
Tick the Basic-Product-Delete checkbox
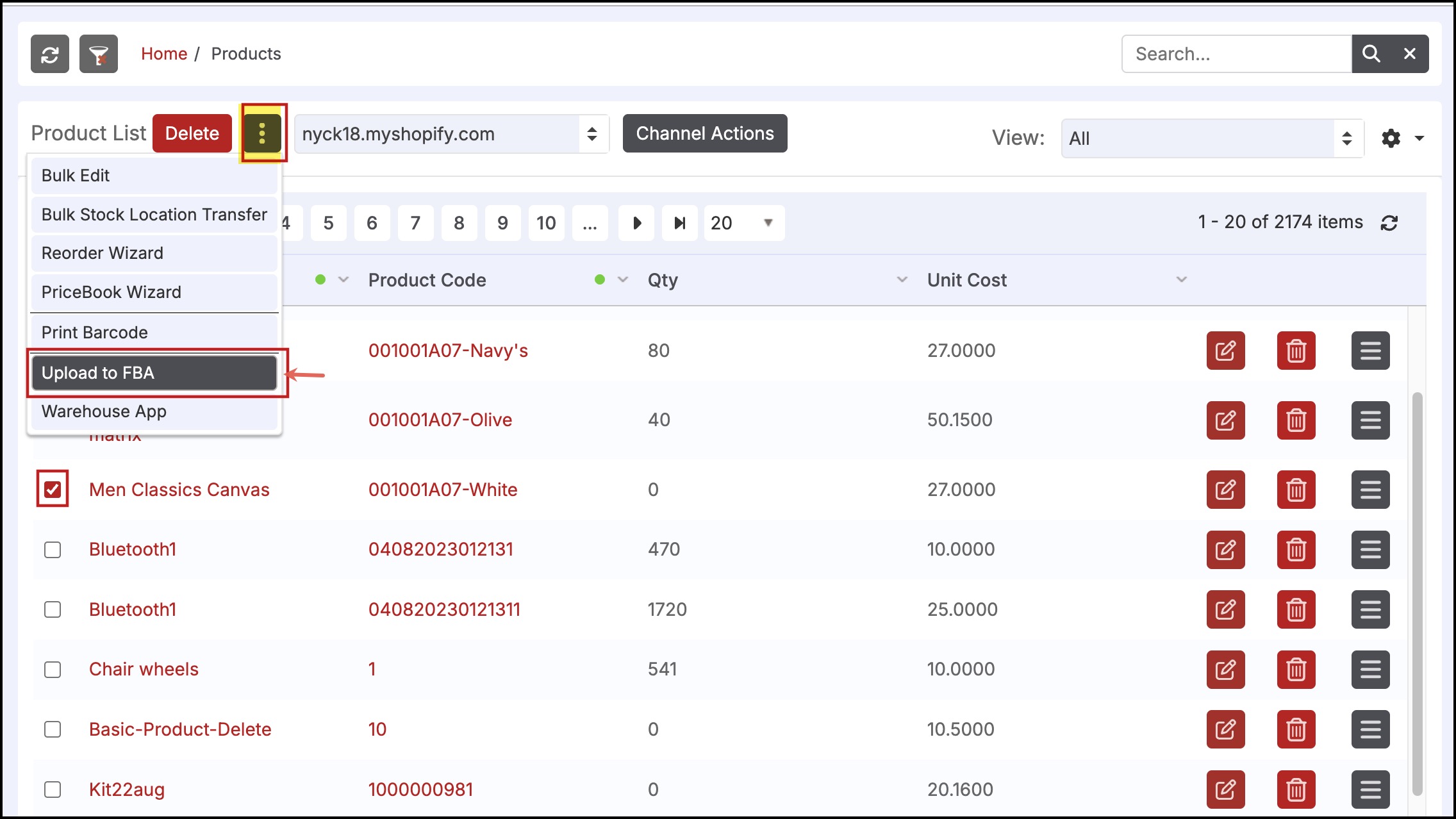(53, 729)
